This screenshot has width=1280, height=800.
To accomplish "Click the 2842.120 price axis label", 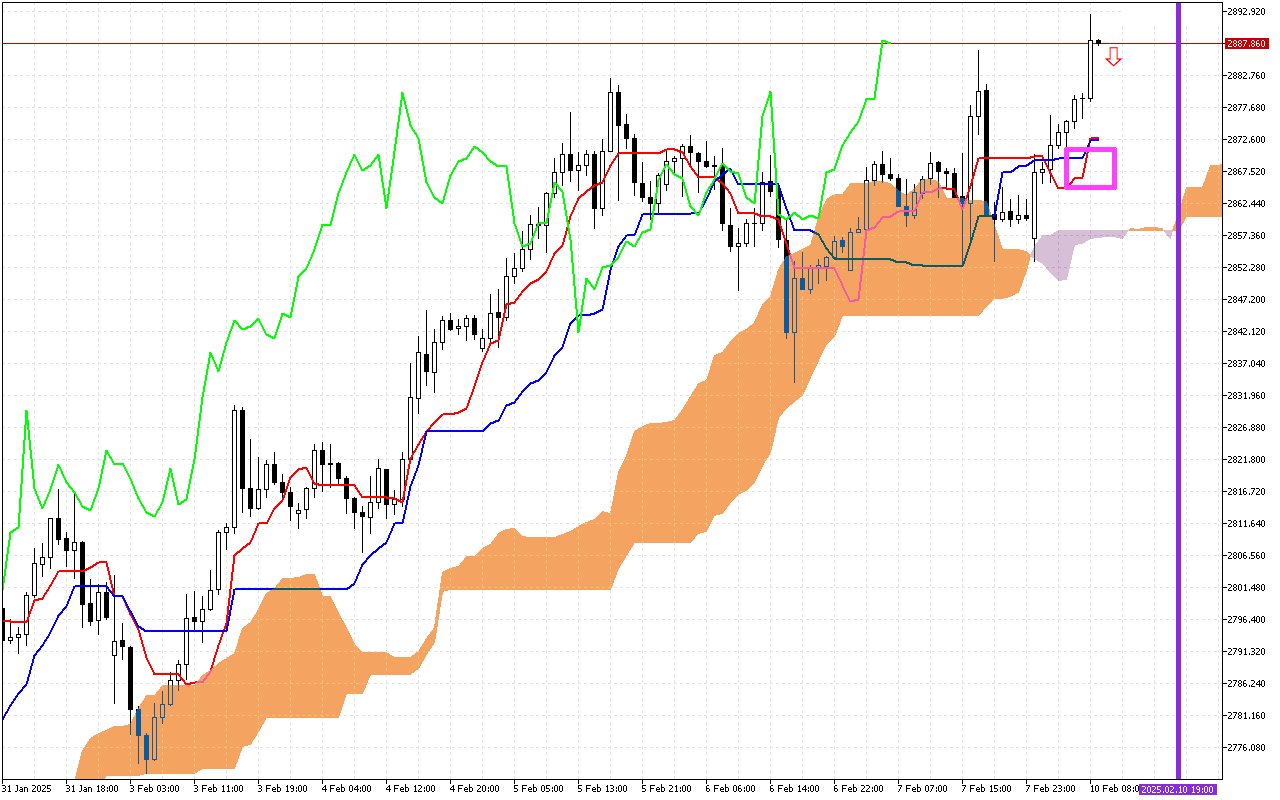I will pos(1245,331).
